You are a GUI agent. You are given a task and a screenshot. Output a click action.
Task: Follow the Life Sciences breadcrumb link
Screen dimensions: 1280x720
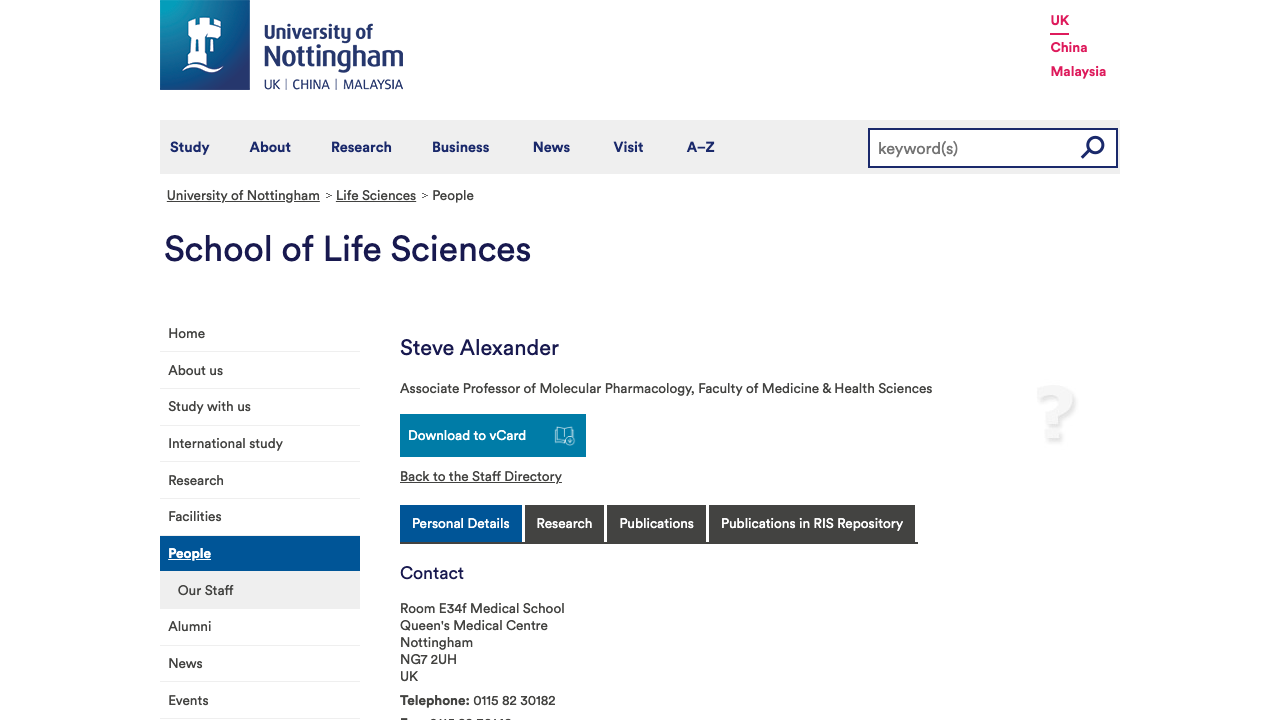coord(375,196)
